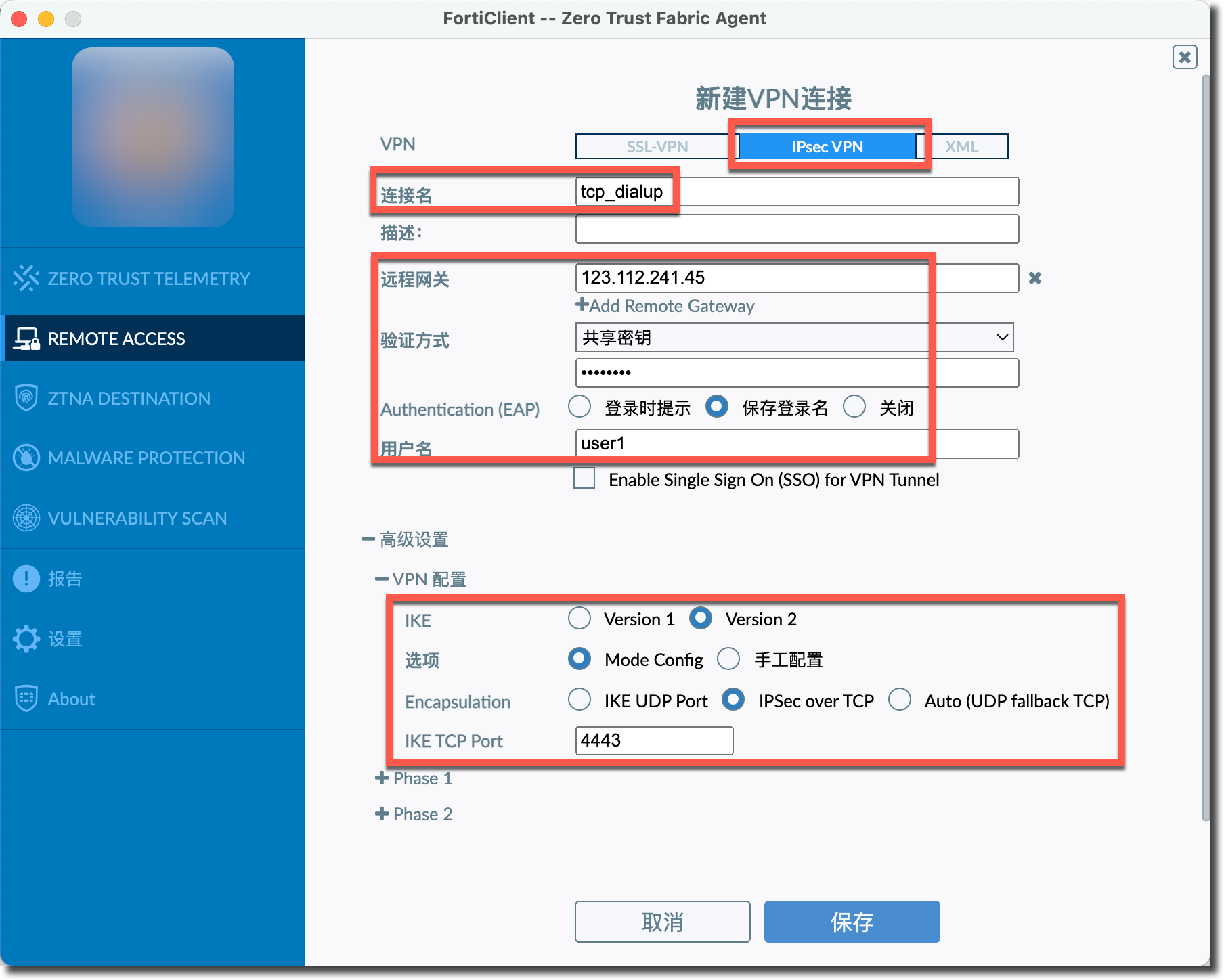Switch to the IPsec VPN tab
The width and height of the screenshot is (1224, 980).
click(x=828, y=146)
